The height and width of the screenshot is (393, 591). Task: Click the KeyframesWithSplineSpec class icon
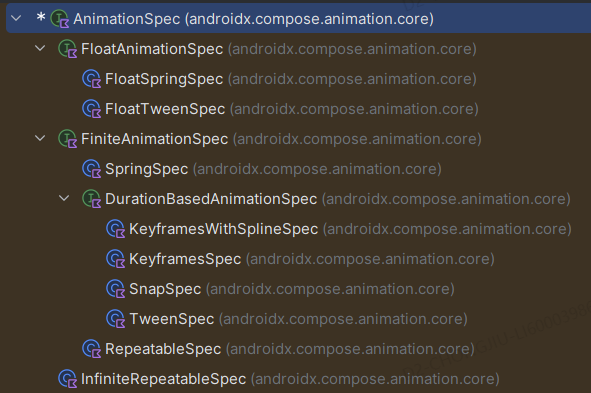[x=116, y=229]
